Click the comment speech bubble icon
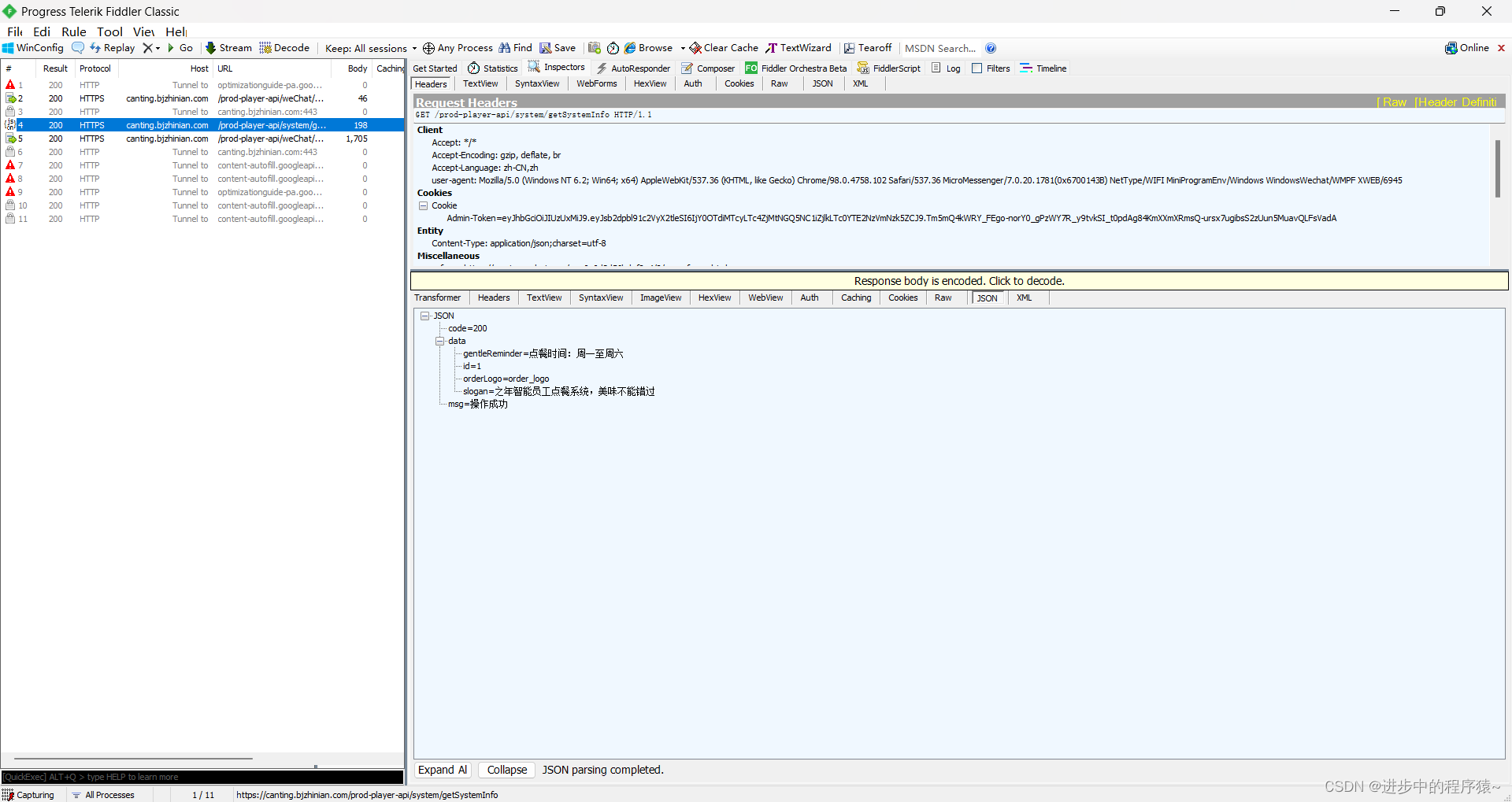 [78, 48]
